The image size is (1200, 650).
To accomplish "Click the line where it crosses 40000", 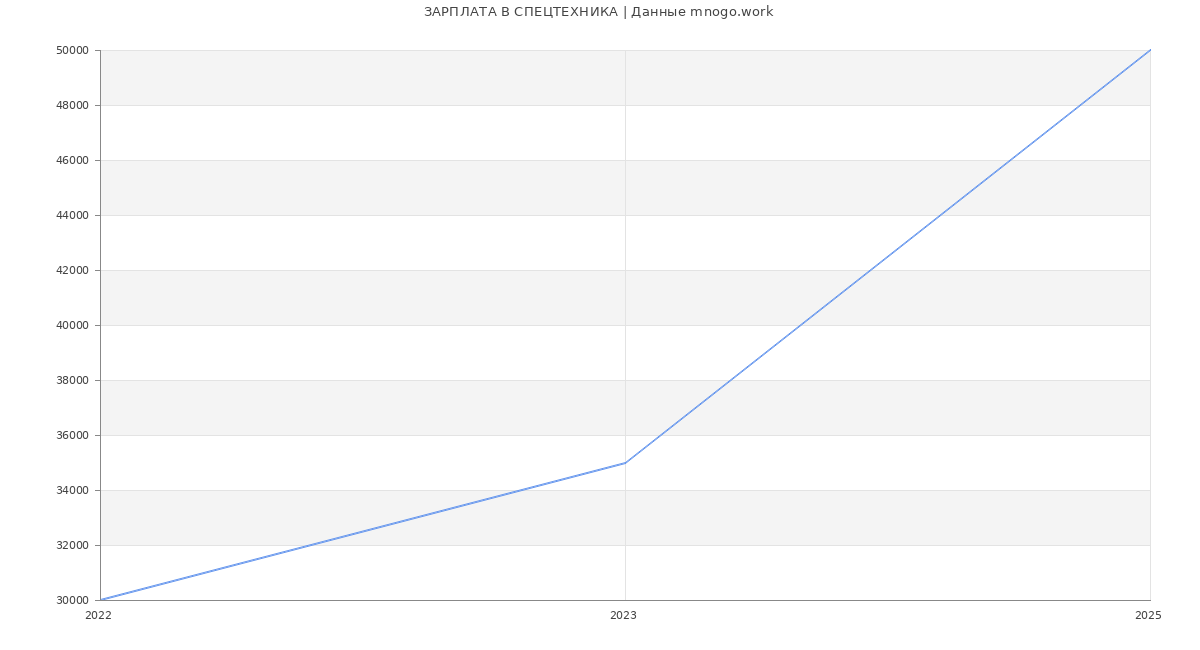I will [800, 325].
